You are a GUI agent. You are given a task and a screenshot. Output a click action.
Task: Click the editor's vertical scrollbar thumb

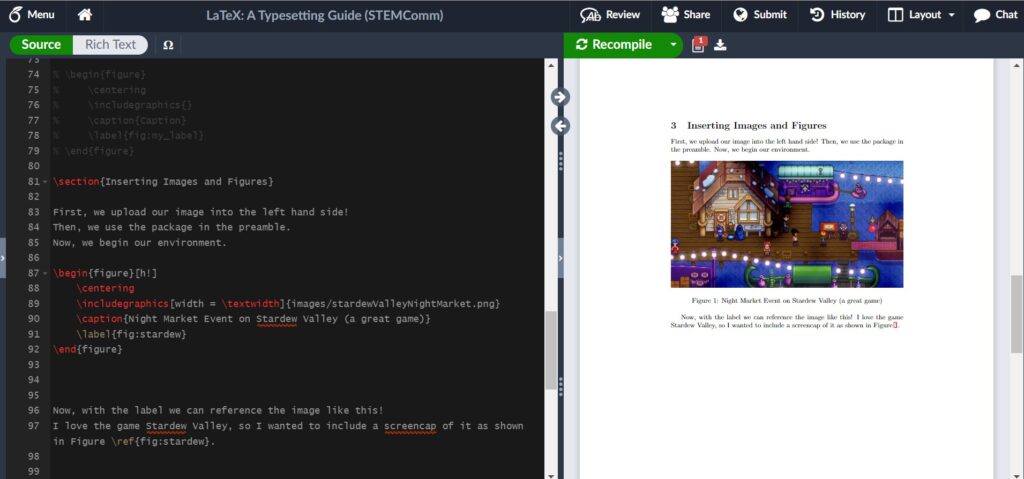(x=550, y=350)
